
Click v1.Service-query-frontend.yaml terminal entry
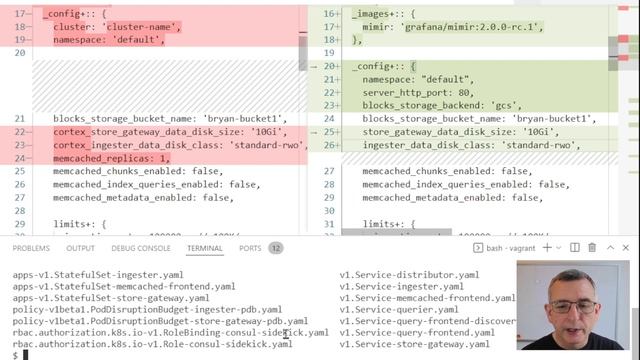[417, 333]
